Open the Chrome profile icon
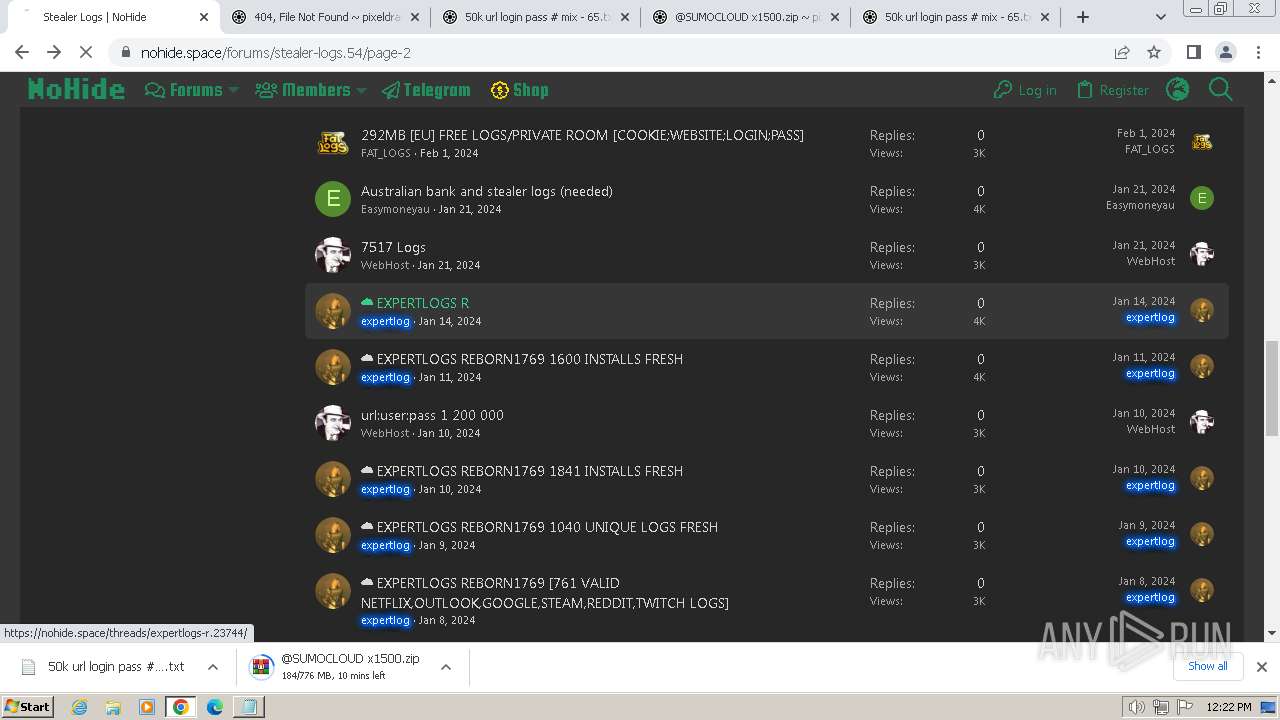This screenshot has width=1280, height=720. (x=1225, y=52)
